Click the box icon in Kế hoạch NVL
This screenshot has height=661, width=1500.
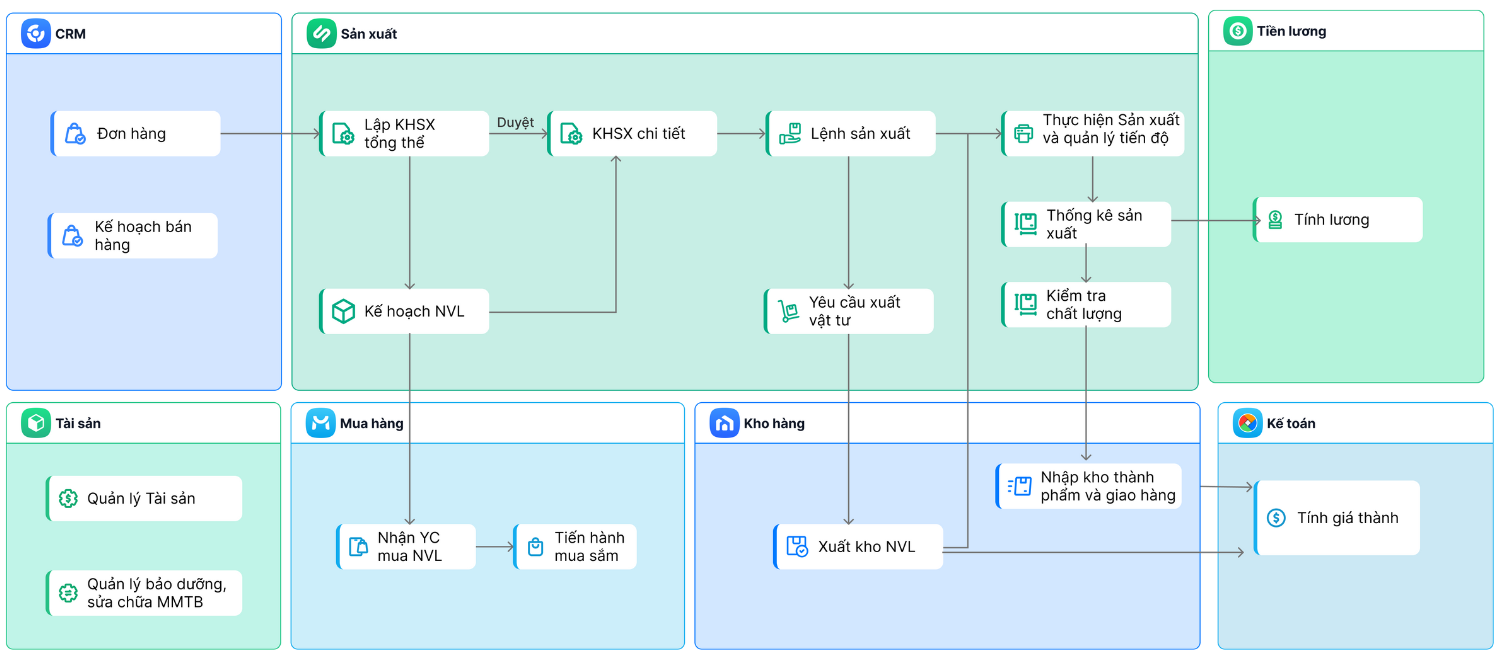(343, 312)
